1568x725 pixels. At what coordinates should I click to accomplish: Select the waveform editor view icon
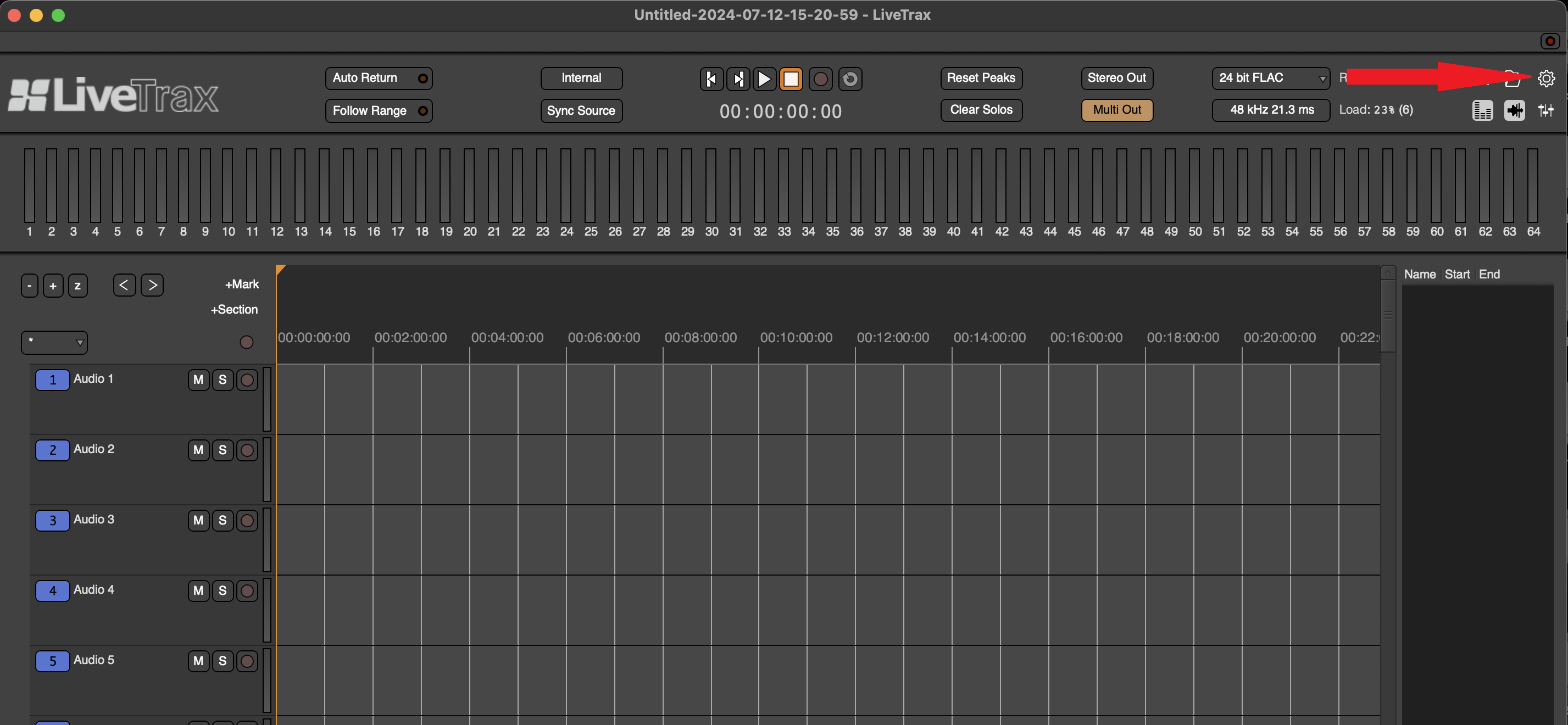pos(1515,111)
